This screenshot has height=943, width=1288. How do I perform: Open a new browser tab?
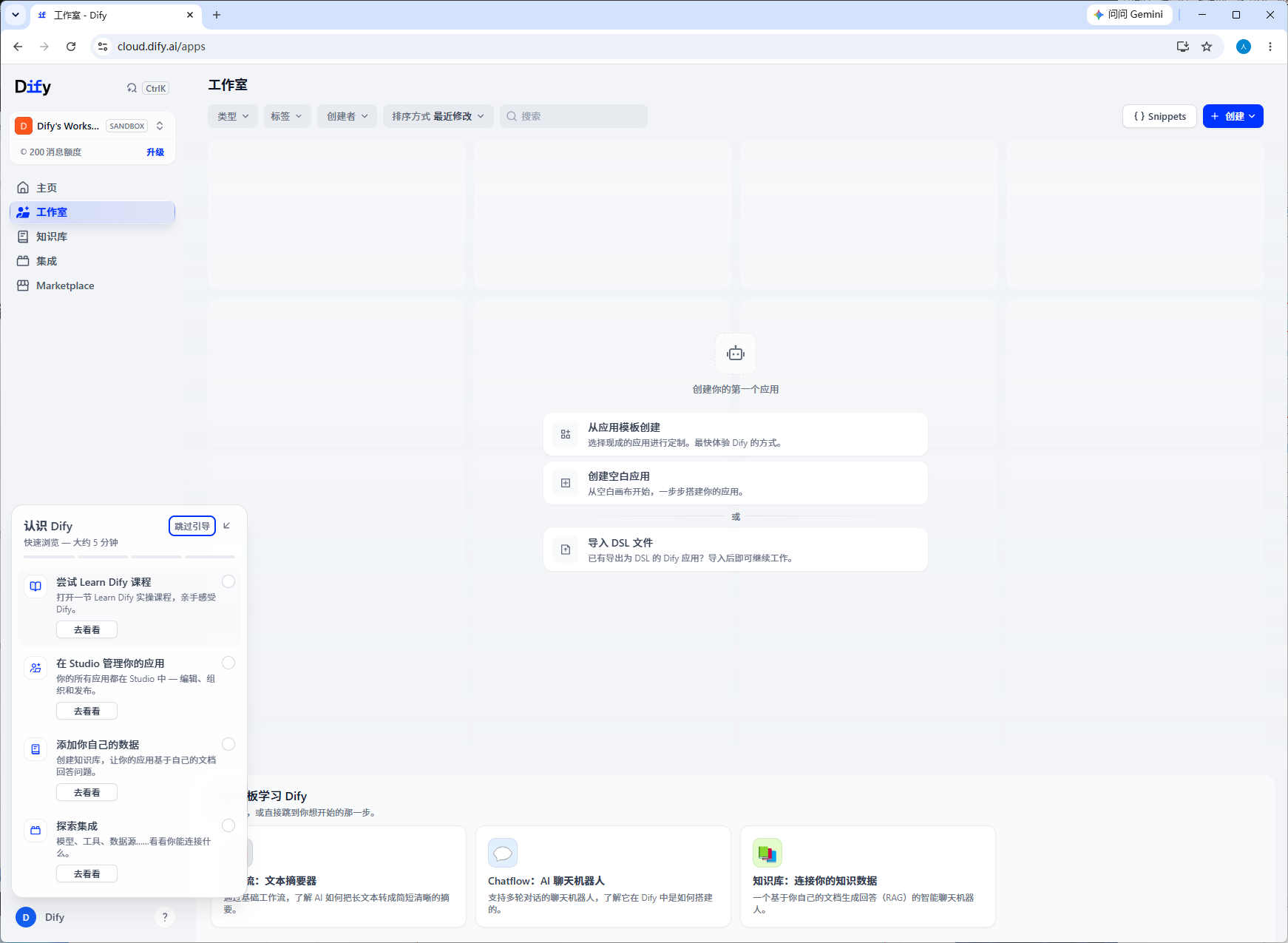point(217,15)
